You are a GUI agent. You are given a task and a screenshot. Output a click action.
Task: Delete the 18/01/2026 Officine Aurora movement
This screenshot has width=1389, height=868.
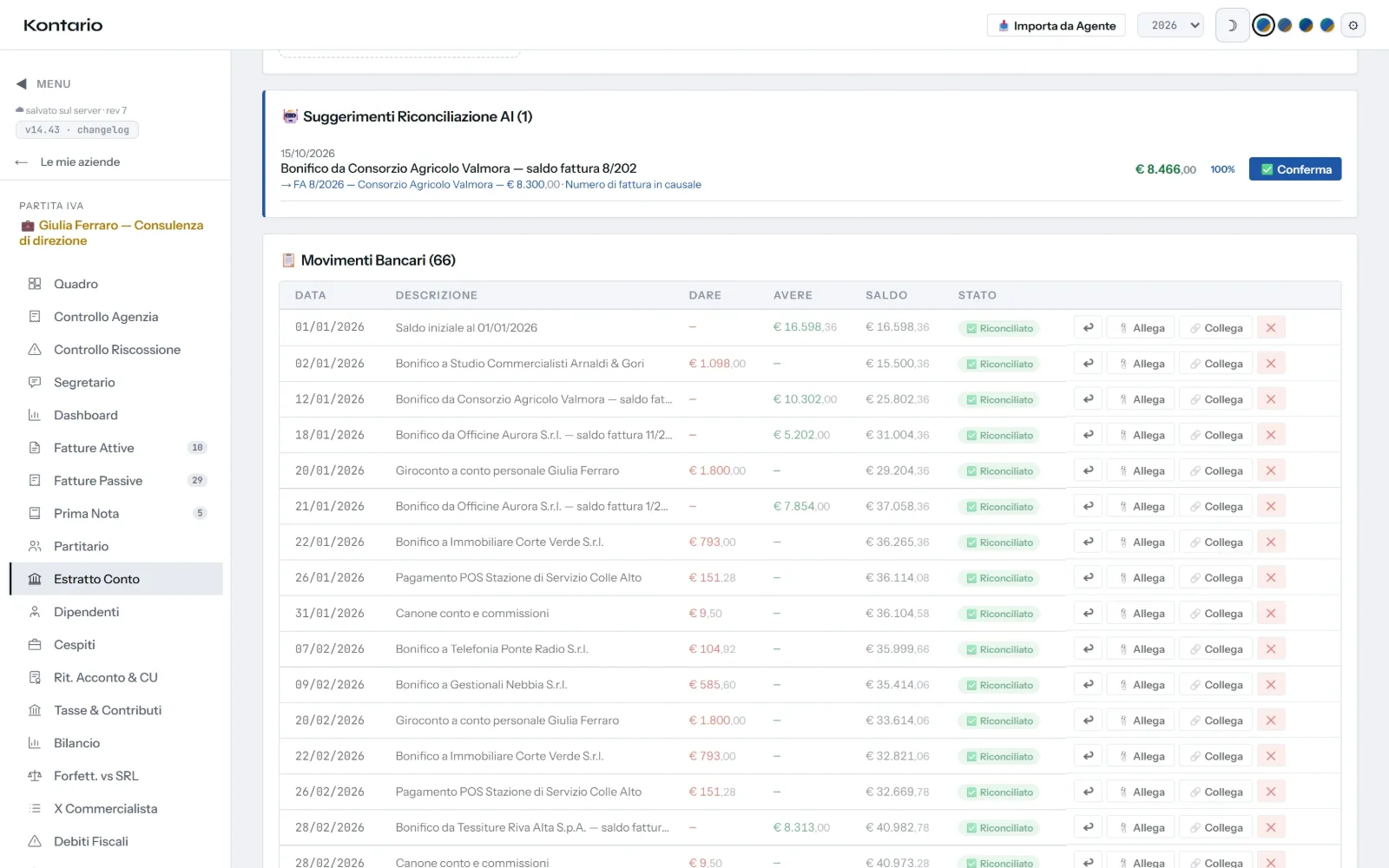coord(1271,435)
